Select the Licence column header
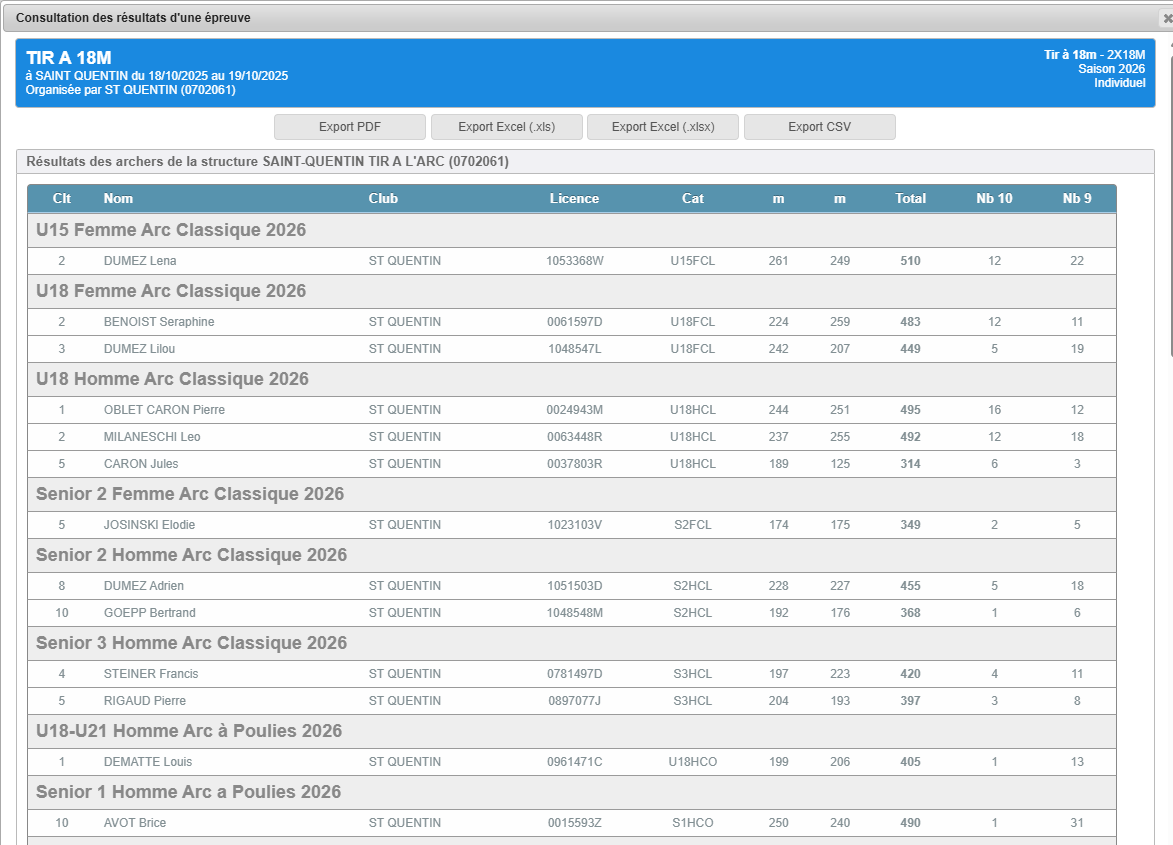Image resolution: width=1173 pixels, height=845 pixels. (574, 198)
